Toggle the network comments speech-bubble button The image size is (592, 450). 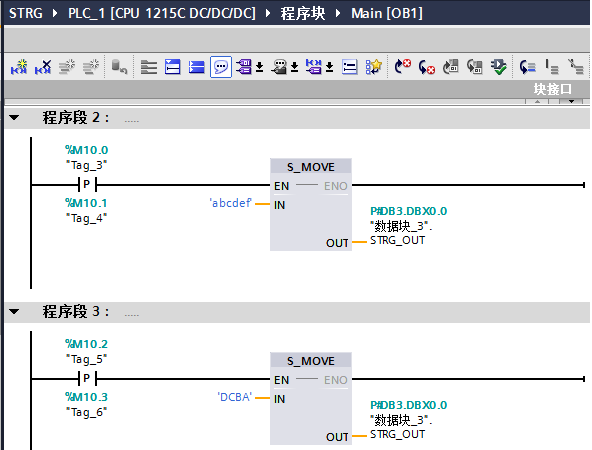tap(221, 67)
